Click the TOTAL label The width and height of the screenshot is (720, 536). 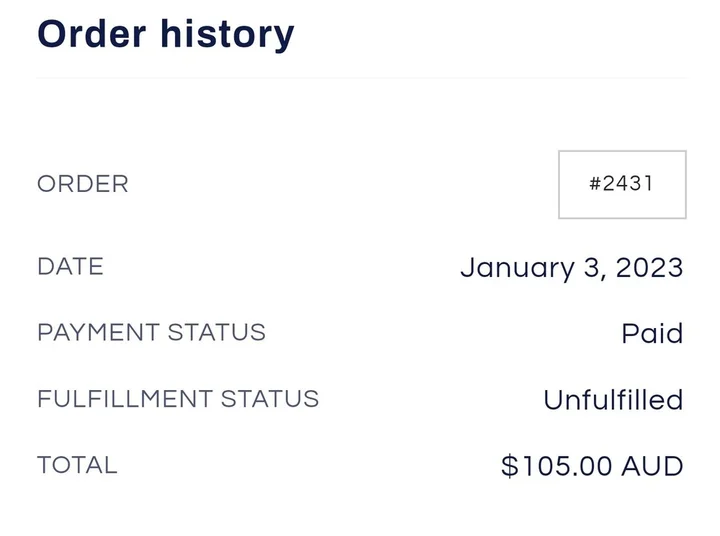[77, 465]
